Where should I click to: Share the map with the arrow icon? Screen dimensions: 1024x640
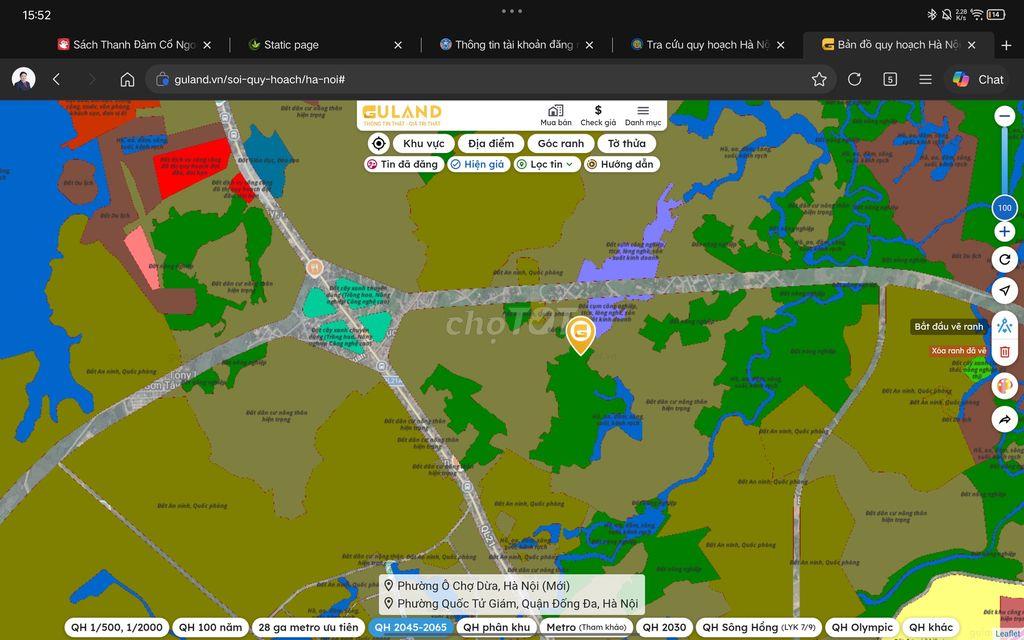click(x=1004, y=419)
